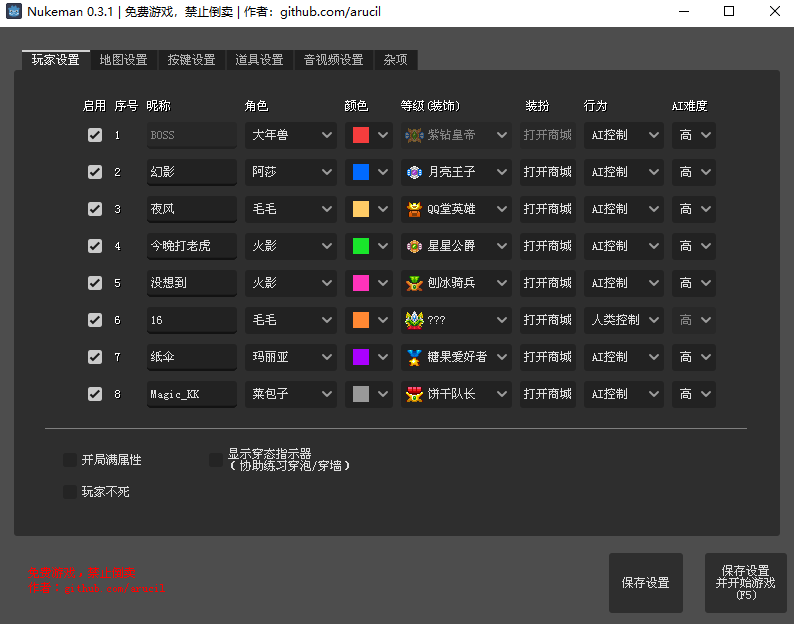
Task: Click the 刨冰骑兵 rank badge icon
Action: click(x=414, y=283)
